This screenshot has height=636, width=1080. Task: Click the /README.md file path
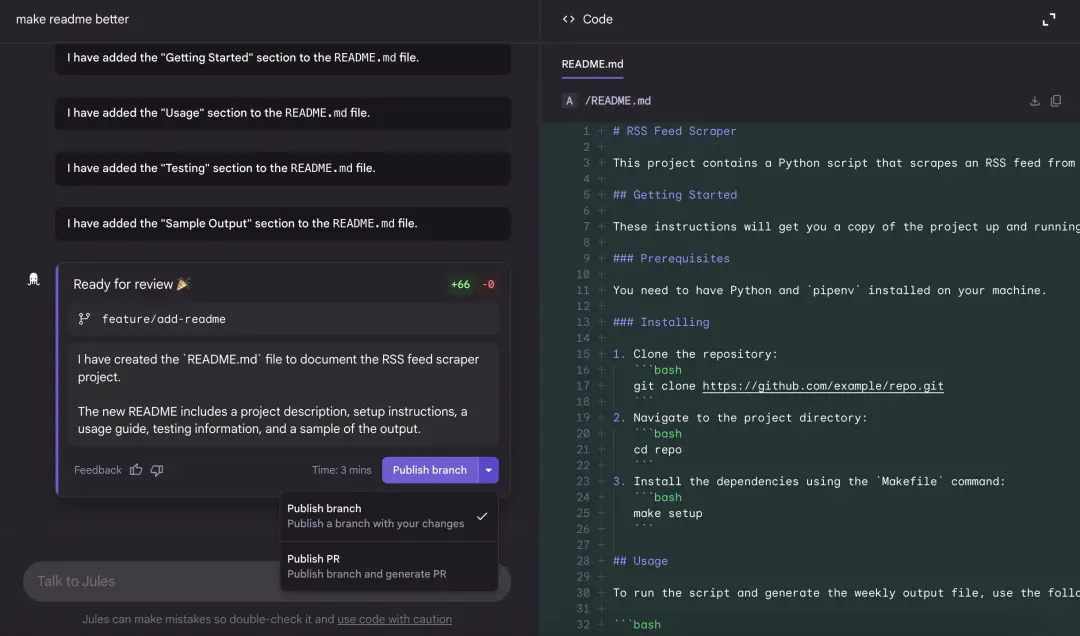coord(618,101)
